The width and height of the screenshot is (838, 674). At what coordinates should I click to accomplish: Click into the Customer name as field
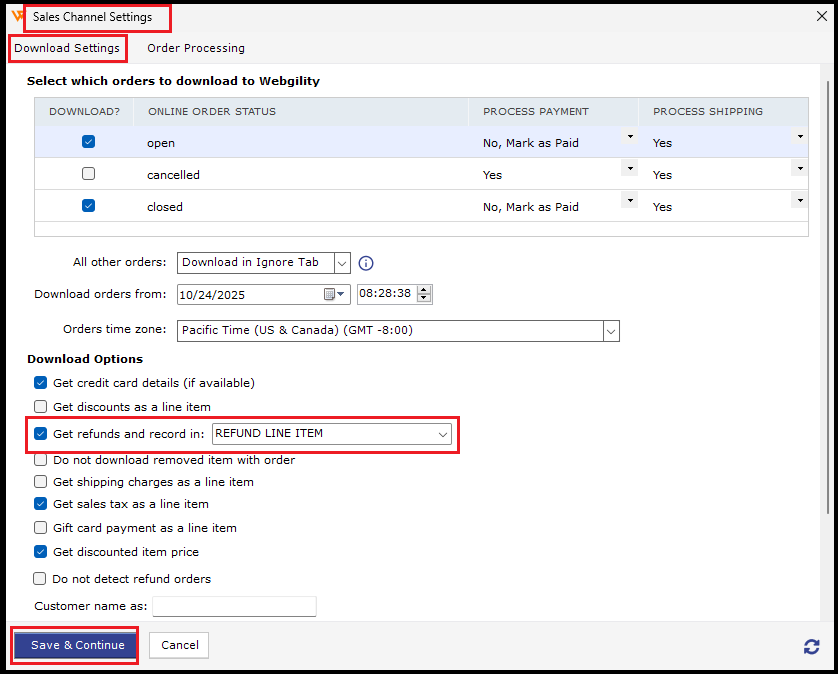point(234,606)
